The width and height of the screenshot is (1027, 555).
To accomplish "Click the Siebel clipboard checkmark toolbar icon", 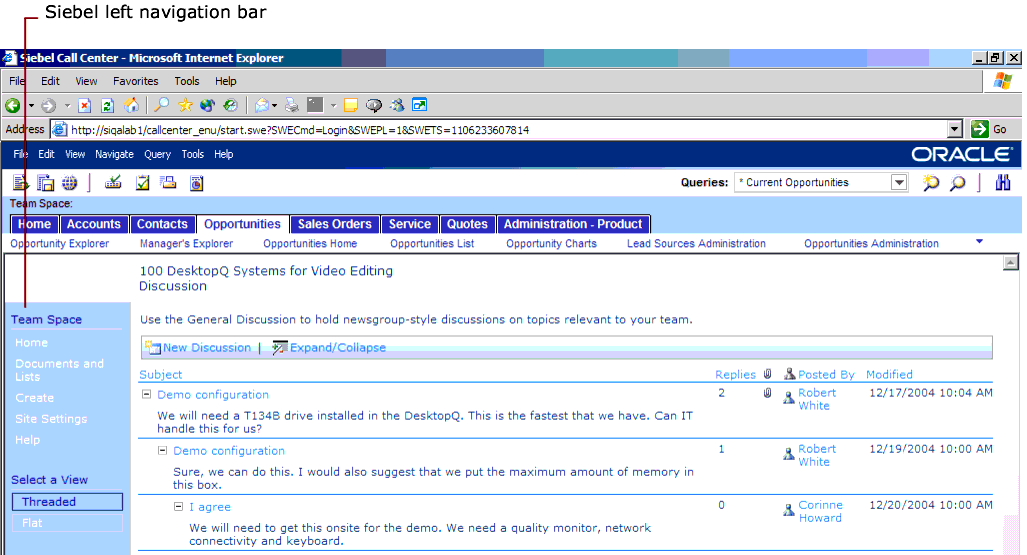I will pyautogui.click(x=142, y=183).
